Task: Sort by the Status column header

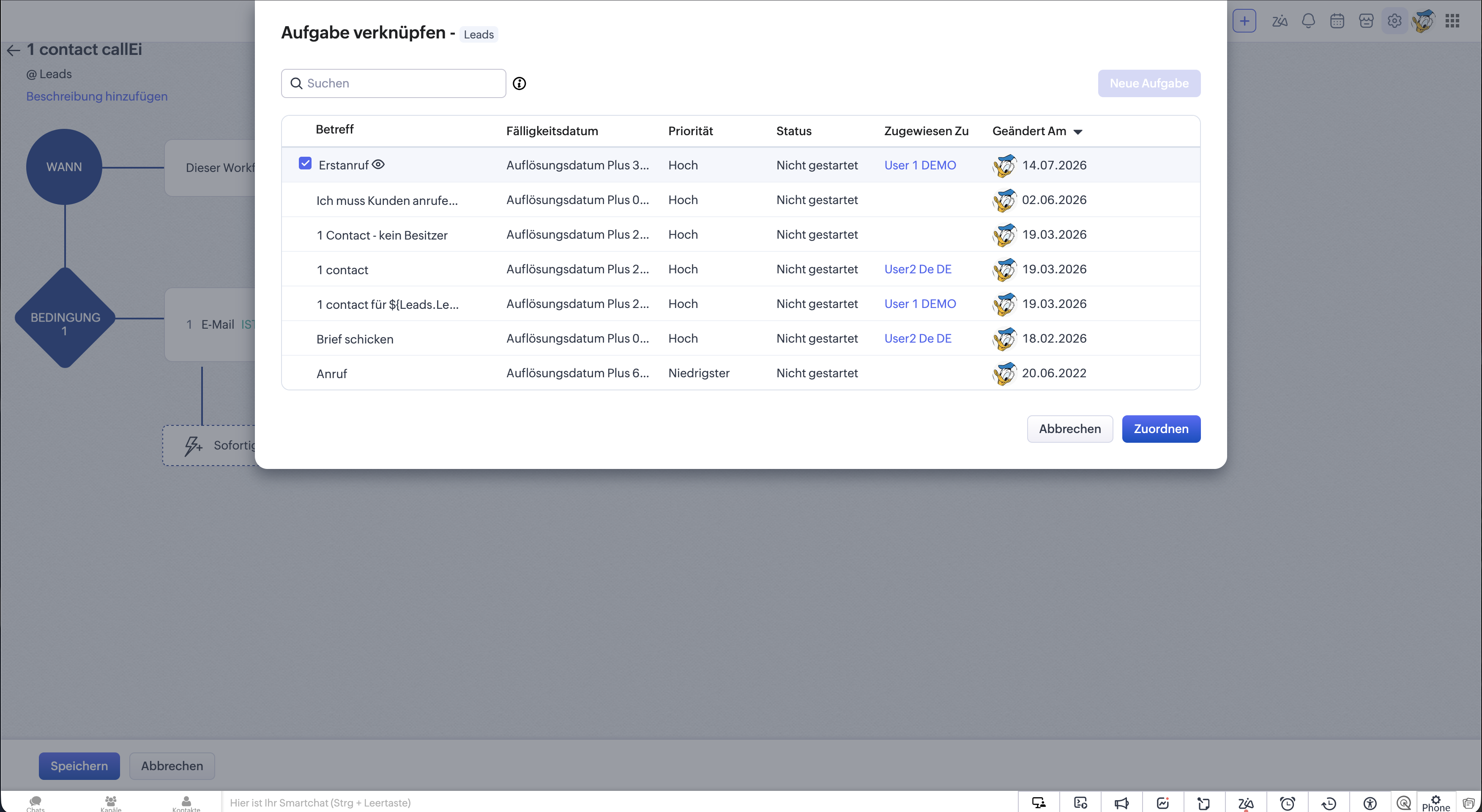Action: 793,131
